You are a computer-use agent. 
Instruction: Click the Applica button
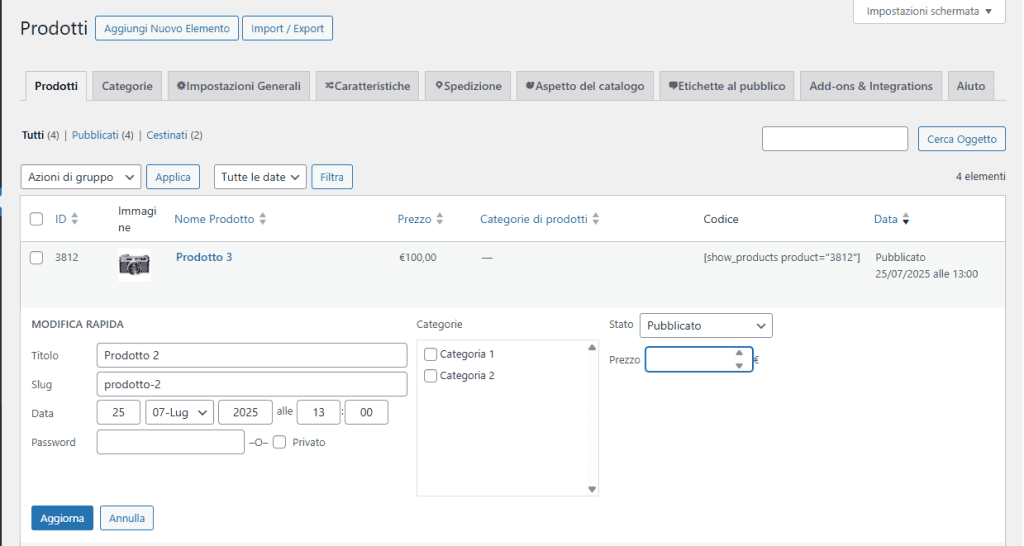coord(172,177)
